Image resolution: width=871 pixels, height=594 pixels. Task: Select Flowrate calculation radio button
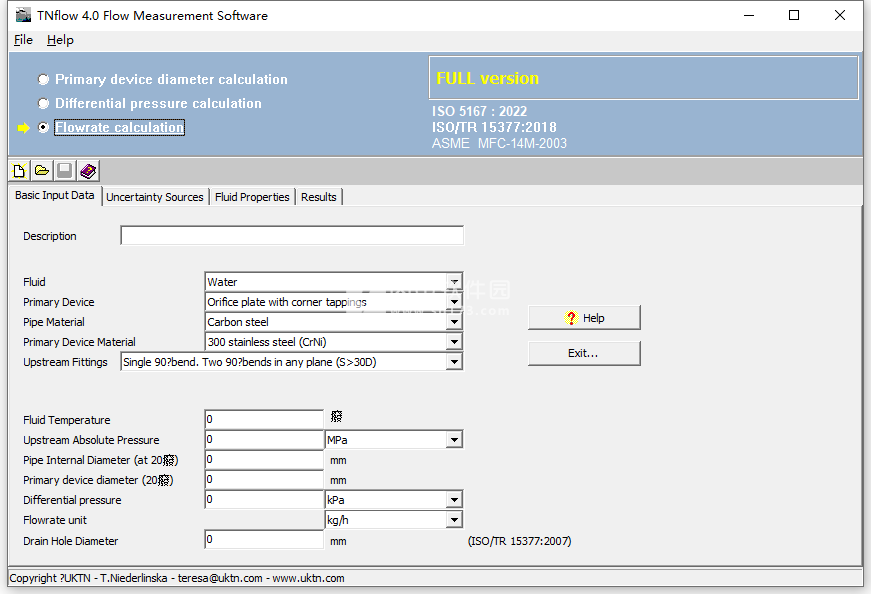(x=43, y=127)
